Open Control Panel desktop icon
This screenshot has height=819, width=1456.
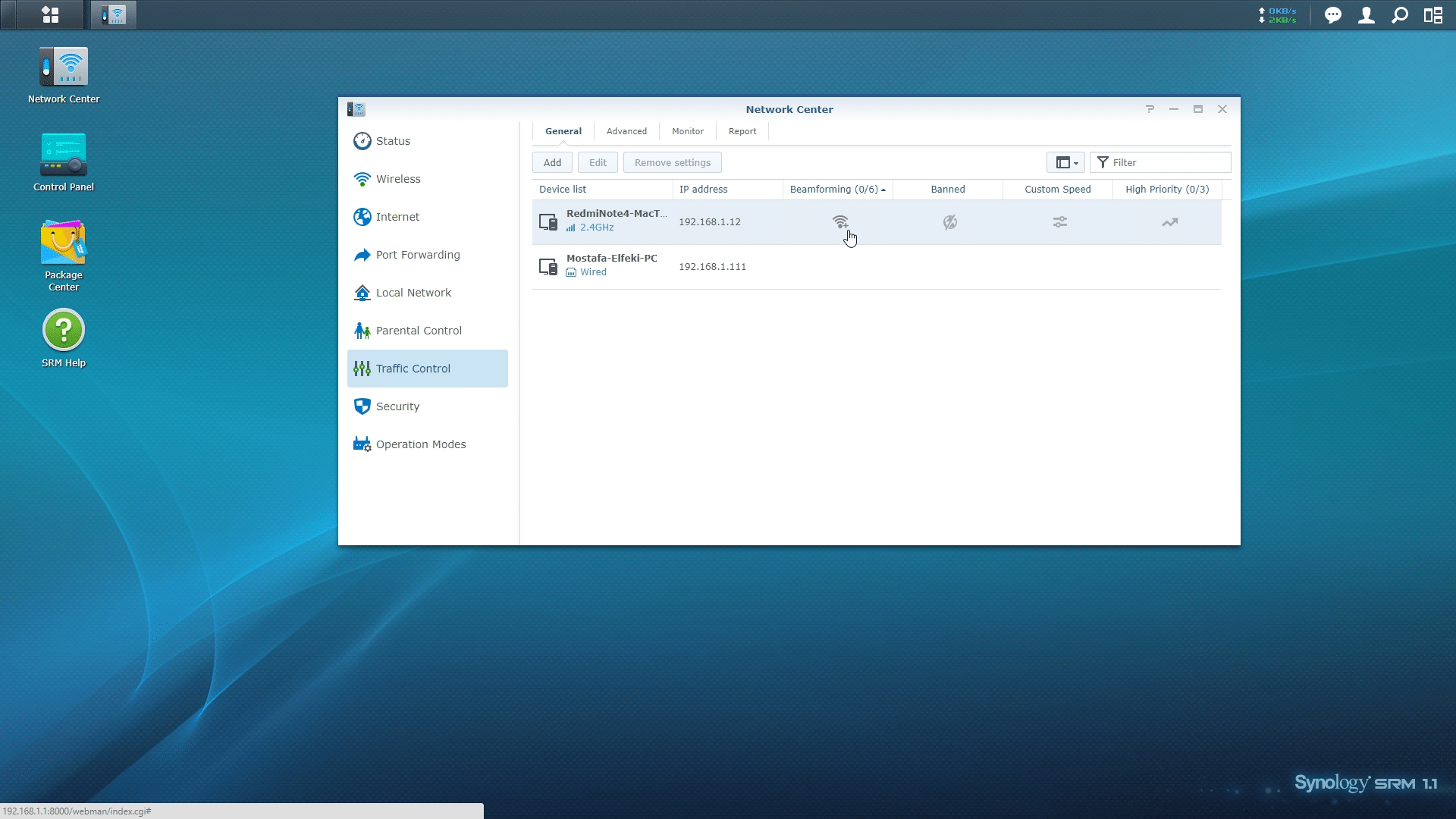point(64,163)
